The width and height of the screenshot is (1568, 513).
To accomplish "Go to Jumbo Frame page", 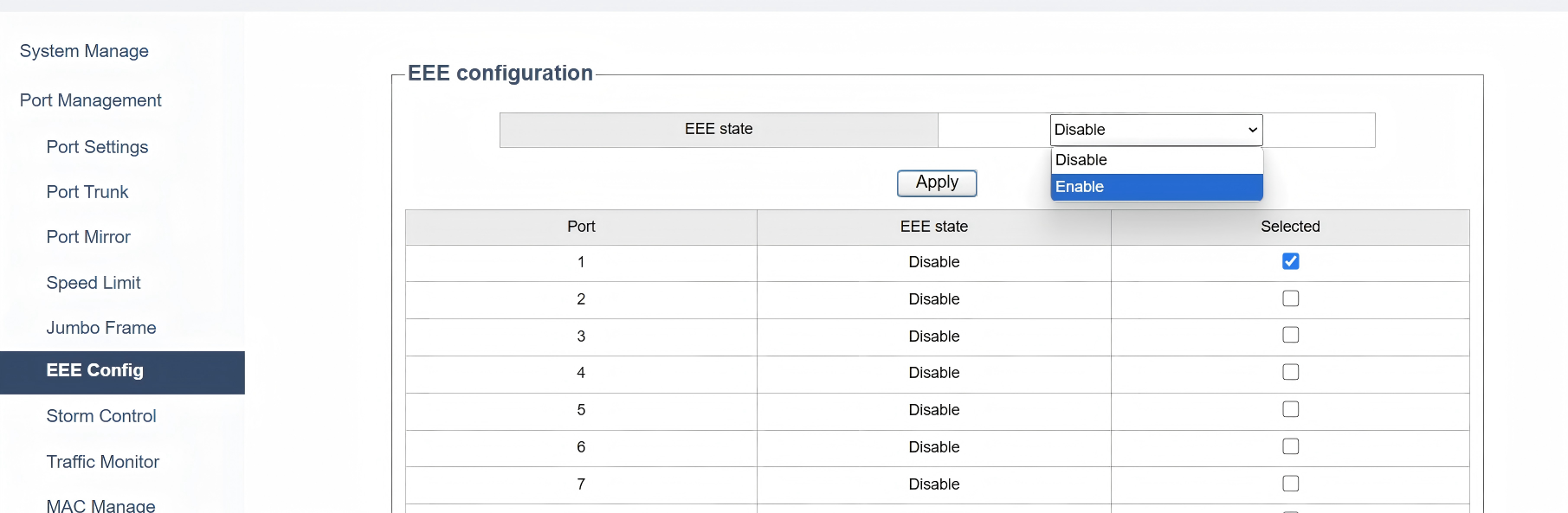I will point(101,328).
